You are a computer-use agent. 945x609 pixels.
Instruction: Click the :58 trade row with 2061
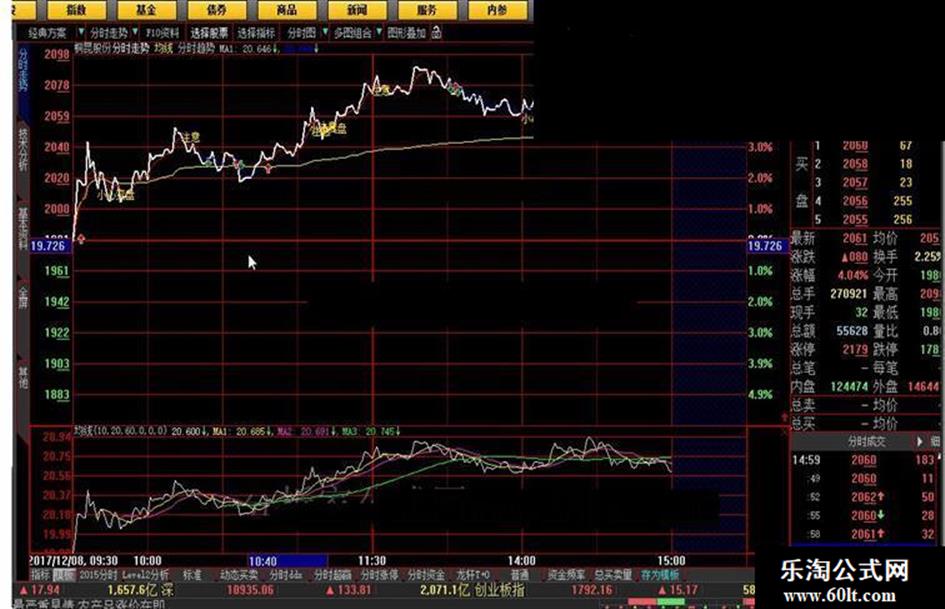[864, 534]
